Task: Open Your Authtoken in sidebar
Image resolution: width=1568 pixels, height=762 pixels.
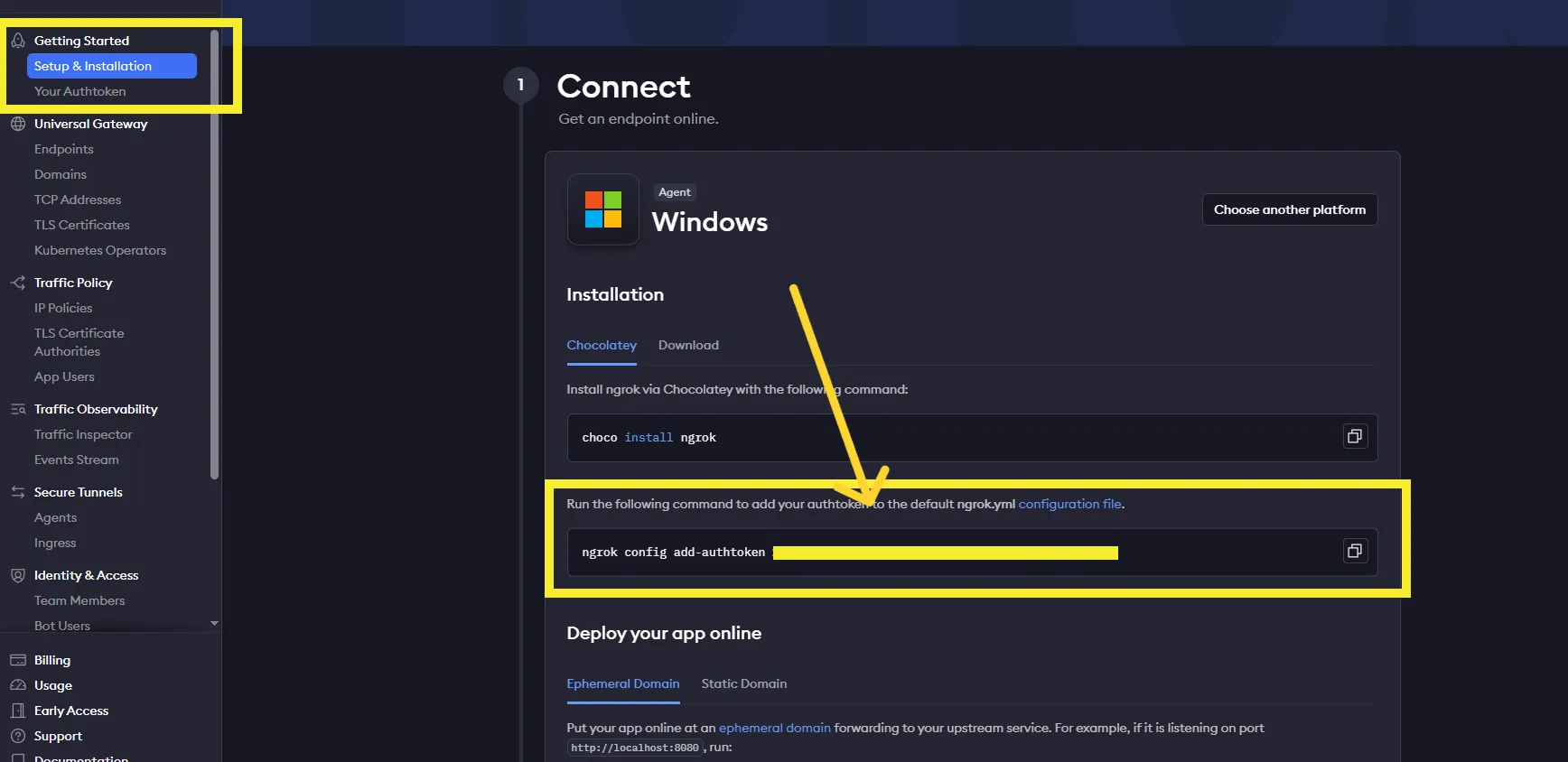Action: [79, 91]
